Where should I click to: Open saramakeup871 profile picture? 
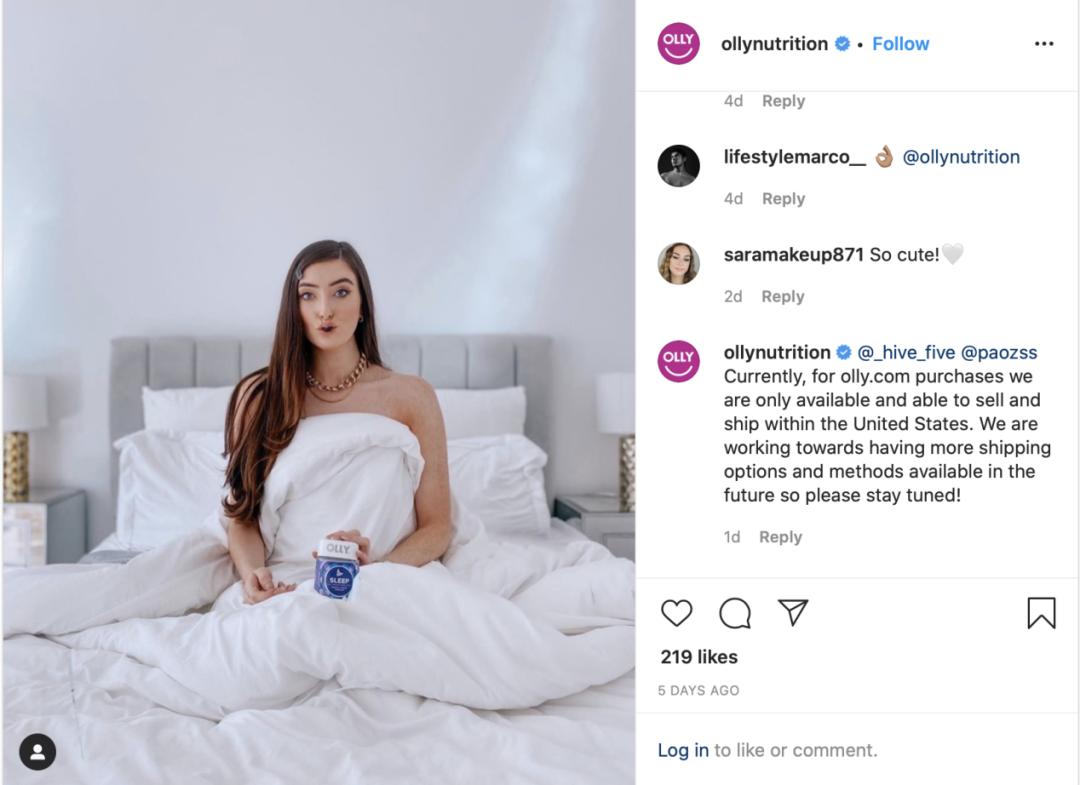[678, 263]
